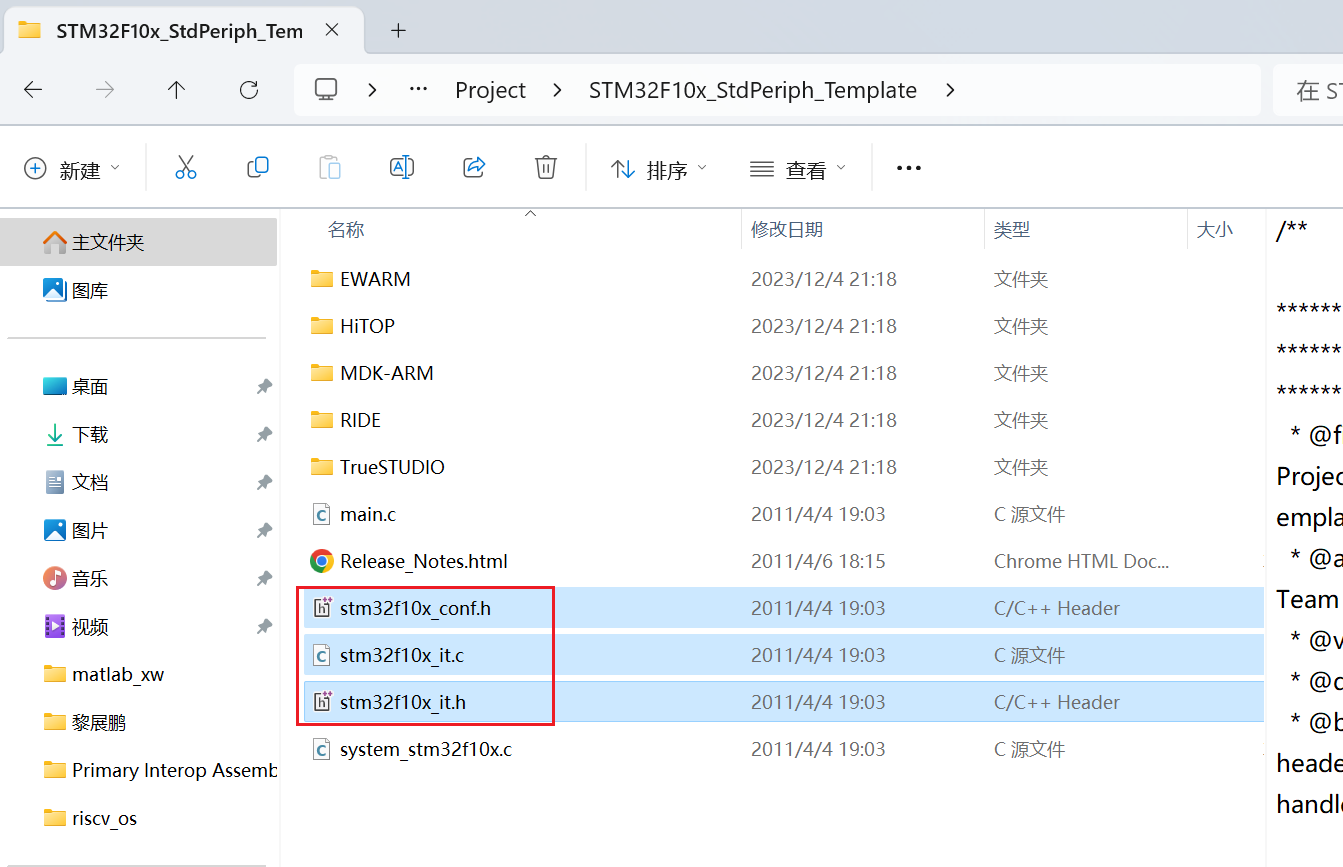Sort by 修改日期 column header
Image resolution: width=1343 pixels, height=867 pixels.
[x=787, y=230]
